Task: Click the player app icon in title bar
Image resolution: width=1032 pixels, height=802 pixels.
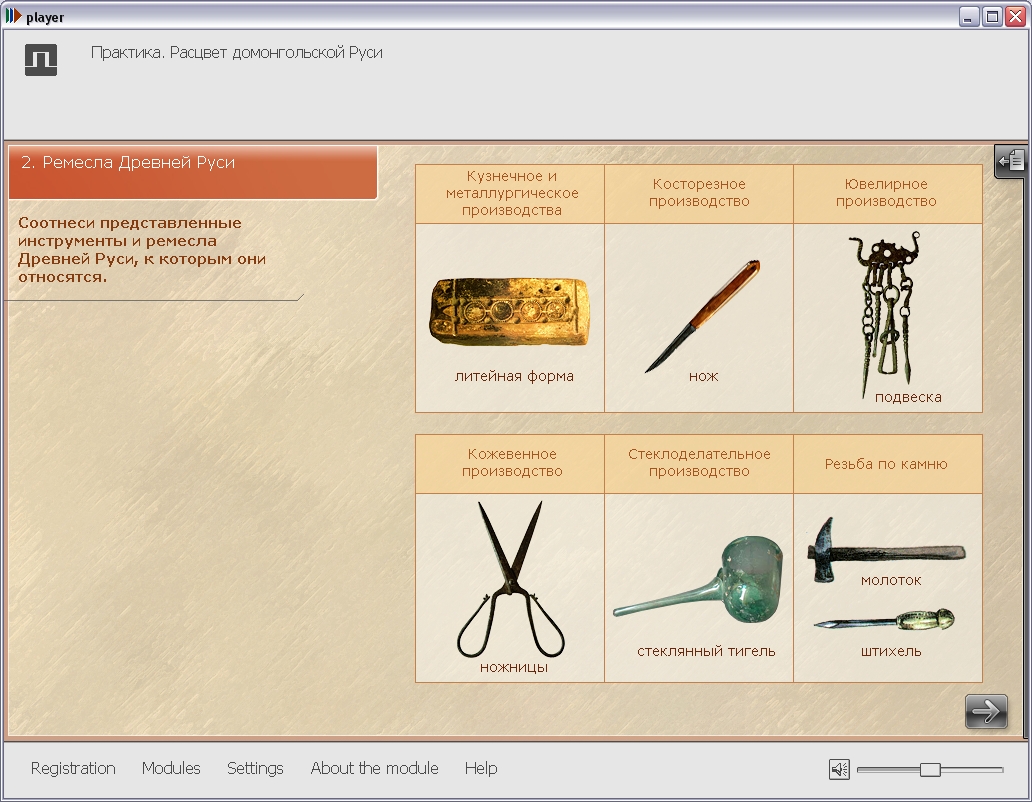Action: 13,16
